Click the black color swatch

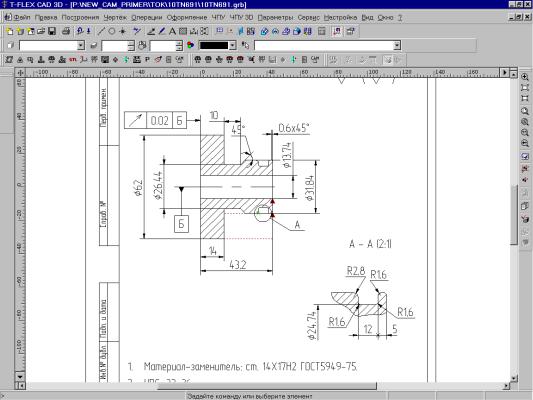coord(213,45)
